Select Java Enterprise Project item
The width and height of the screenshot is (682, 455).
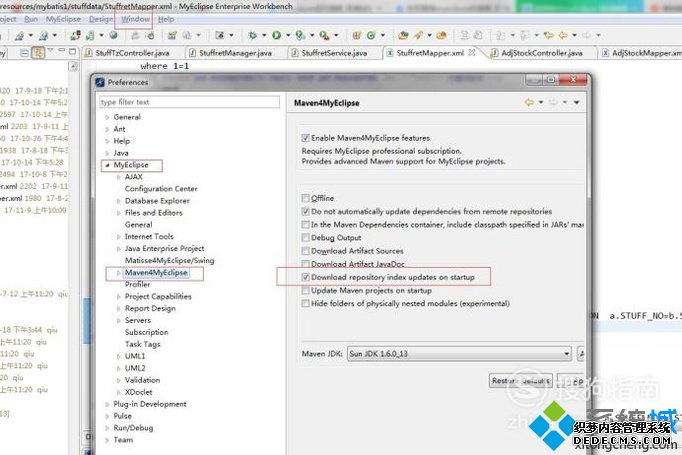pyautogui.click(x=164, y=248)
